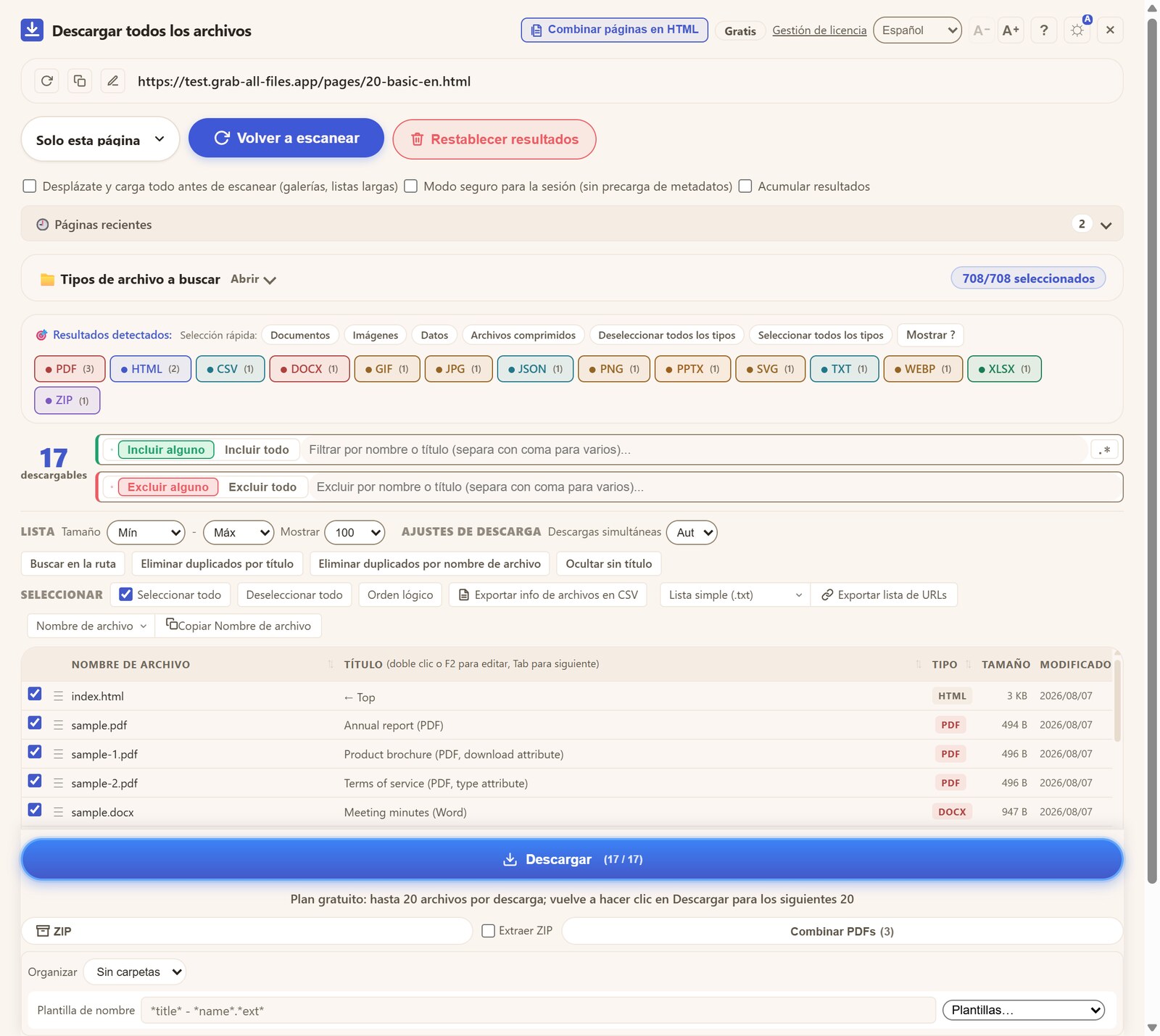This screenshot has height=1036, width=1160.
Task: Click sort icon next to Nombre de archivo column
Action: click(x=331, y=664)
